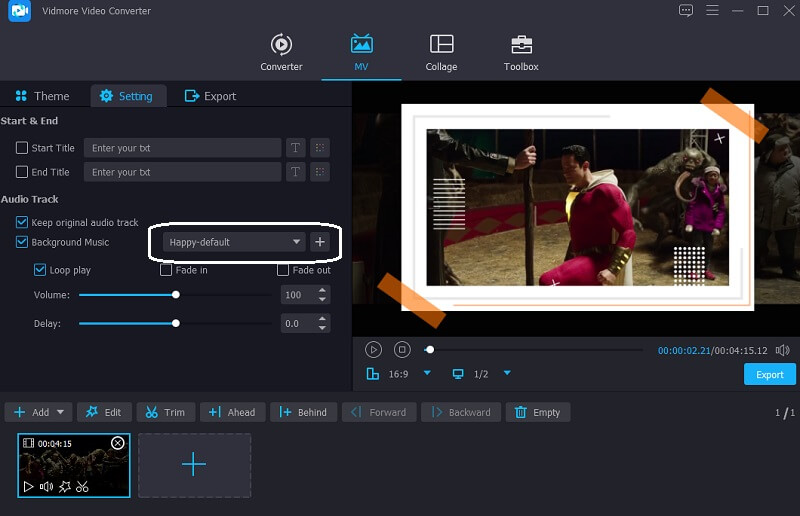Enable the Fade in checkbox

coord(167,270)
